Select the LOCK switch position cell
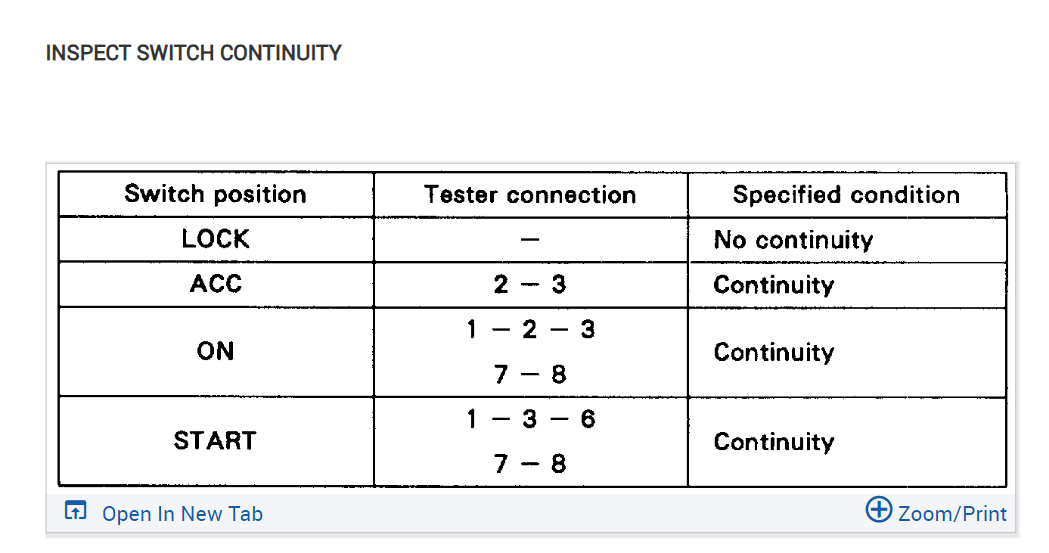Screen dimensions: 1049x553 click(215, 240)
